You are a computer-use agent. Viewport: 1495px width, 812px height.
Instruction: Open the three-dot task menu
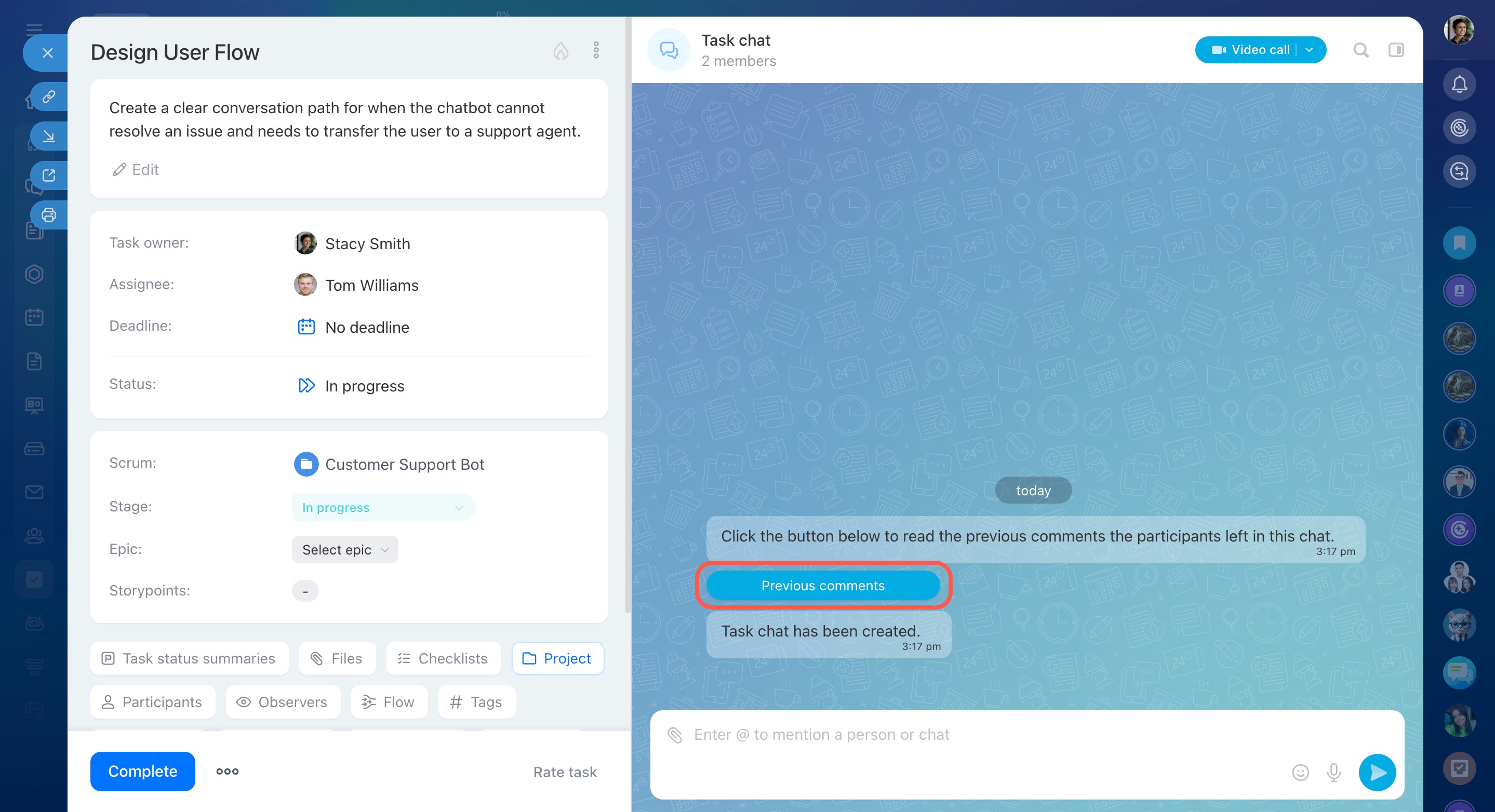click(x=596, y=50)
